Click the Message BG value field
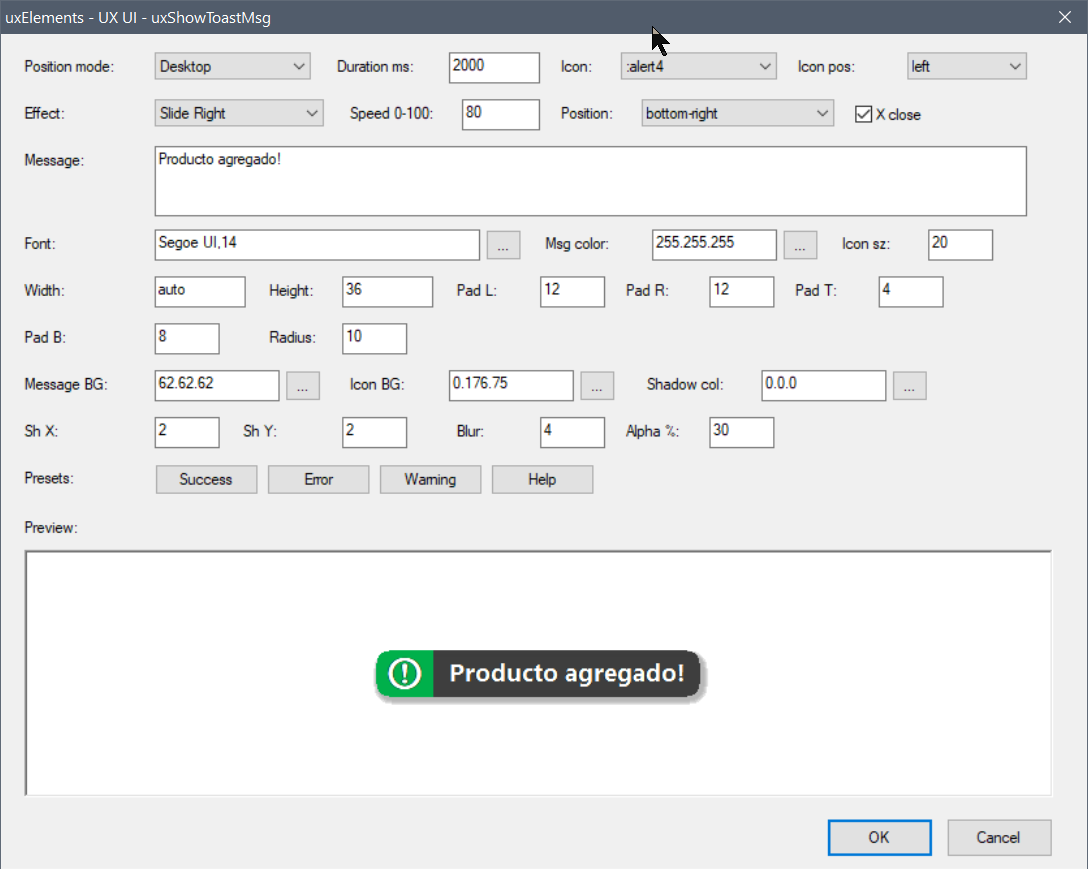Viewport: 1088px width, 869px height. [216, 385]
